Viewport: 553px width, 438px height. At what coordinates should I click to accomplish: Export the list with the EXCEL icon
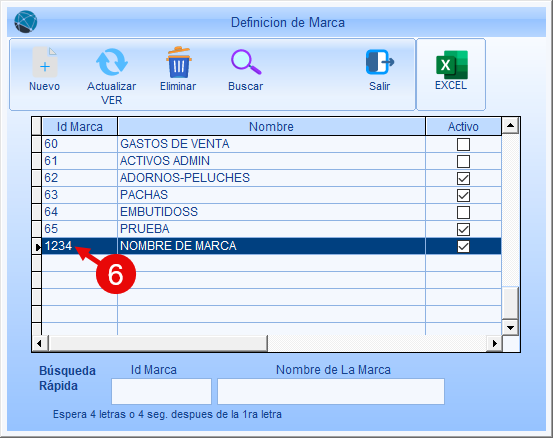tap(452, 65)
